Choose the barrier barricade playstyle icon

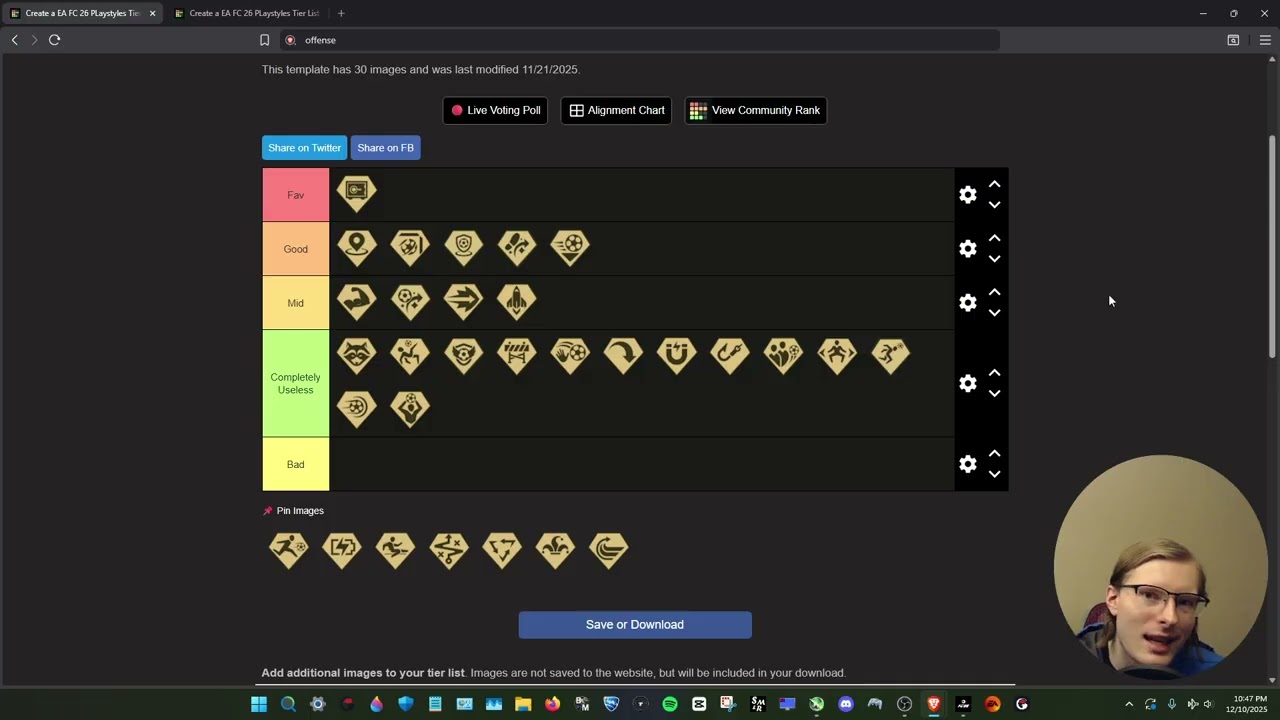517,355
